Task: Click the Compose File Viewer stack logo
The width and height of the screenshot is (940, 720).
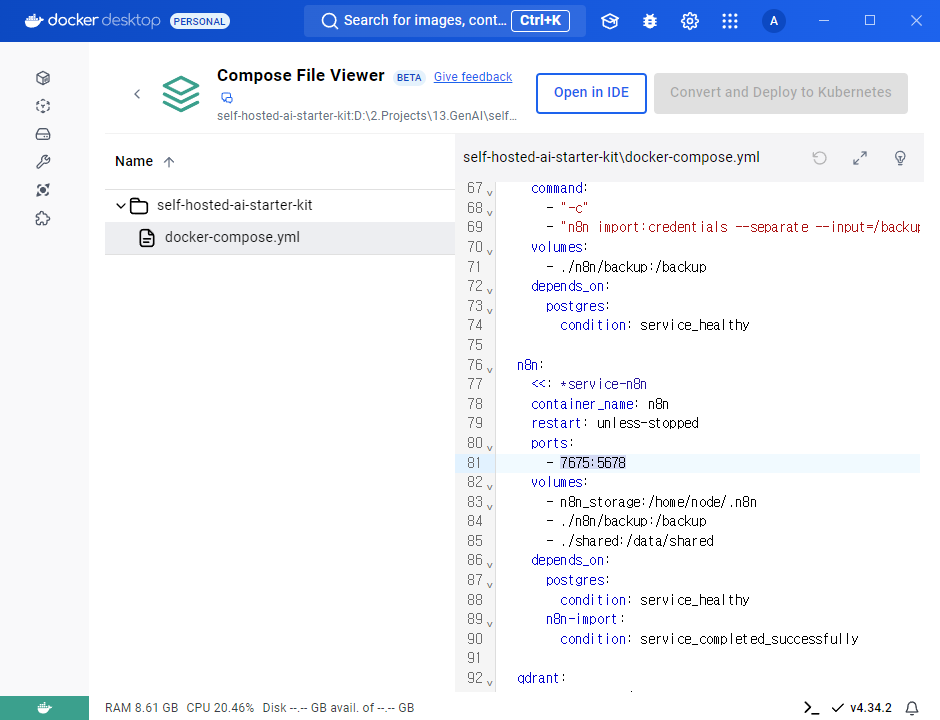Action: point(180,94)
